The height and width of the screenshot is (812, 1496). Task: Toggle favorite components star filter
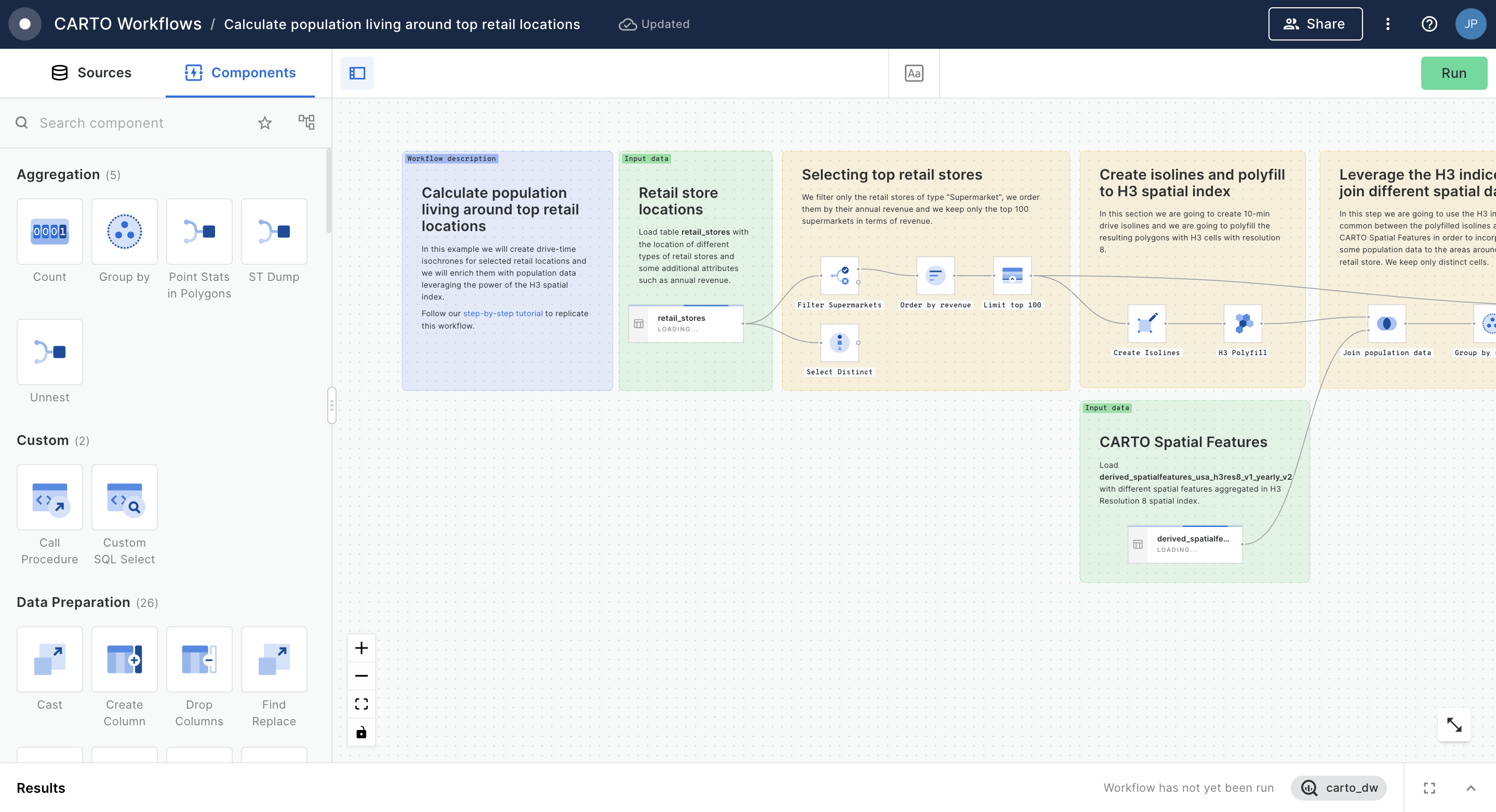click(265, 123)
